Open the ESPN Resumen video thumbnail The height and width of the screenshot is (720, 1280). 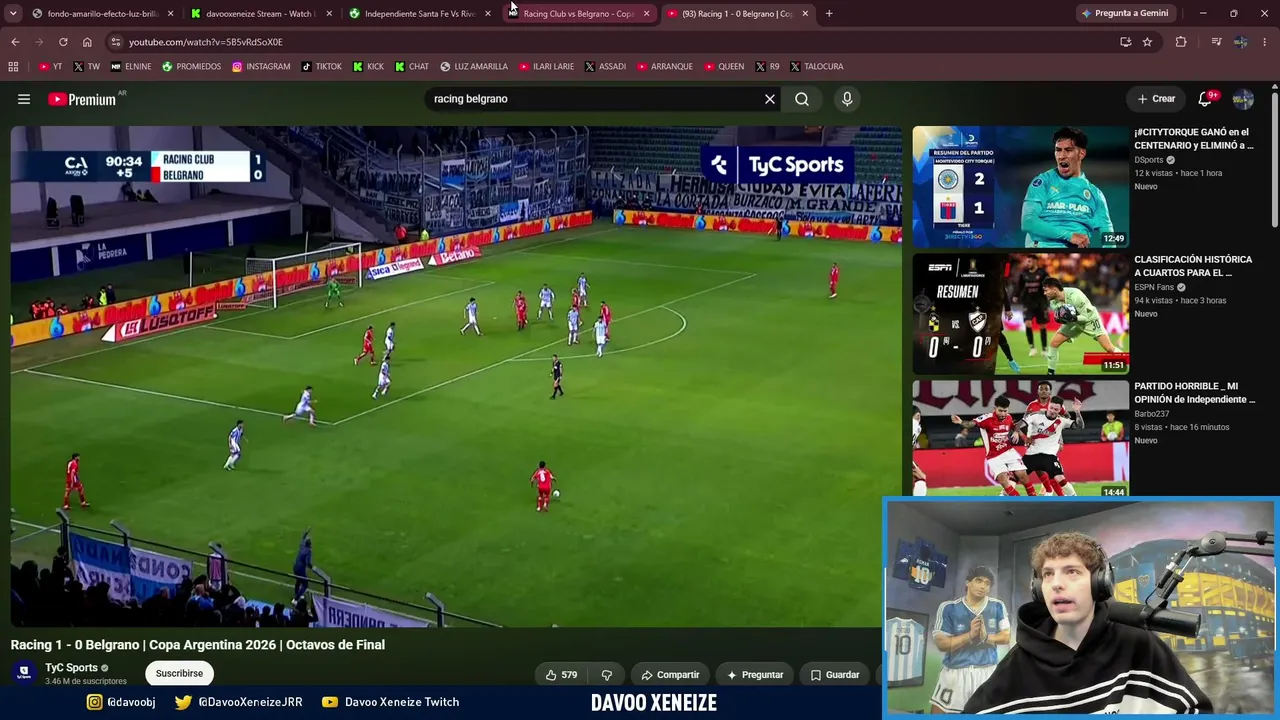(1020, 314)
